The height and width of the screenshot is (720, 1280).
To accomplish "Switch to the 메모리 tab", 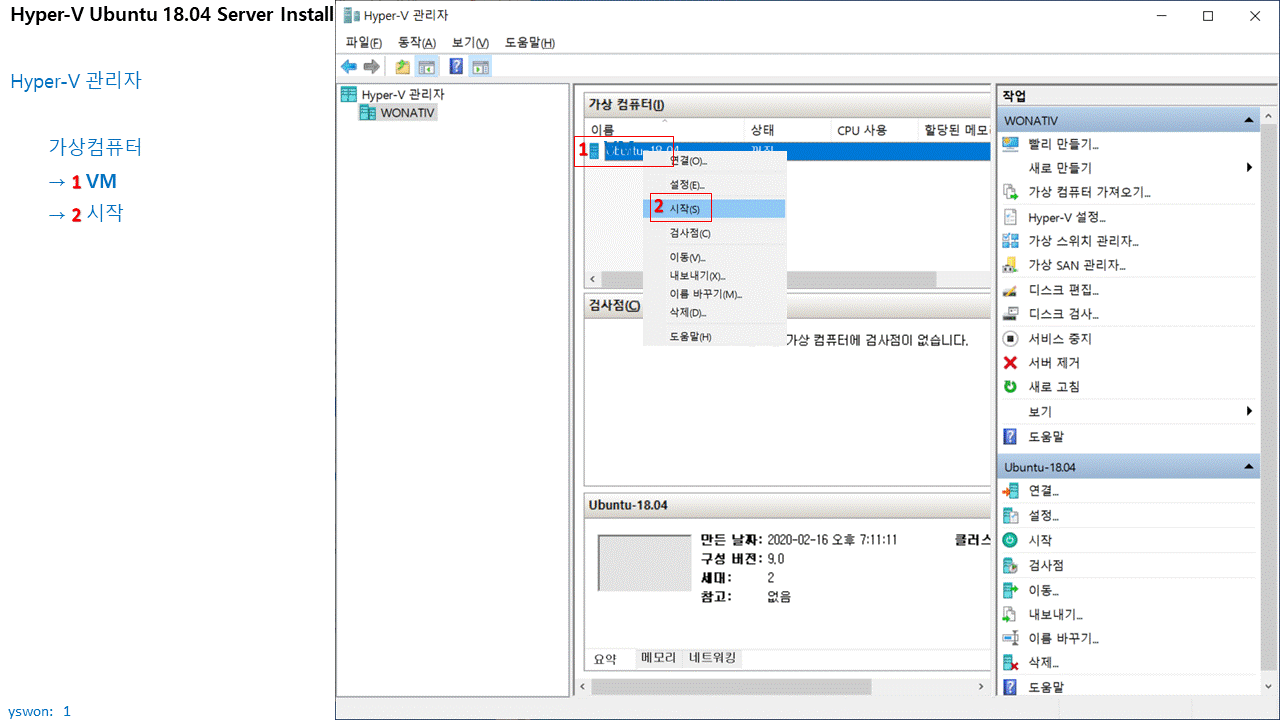I will coord(658,658).
